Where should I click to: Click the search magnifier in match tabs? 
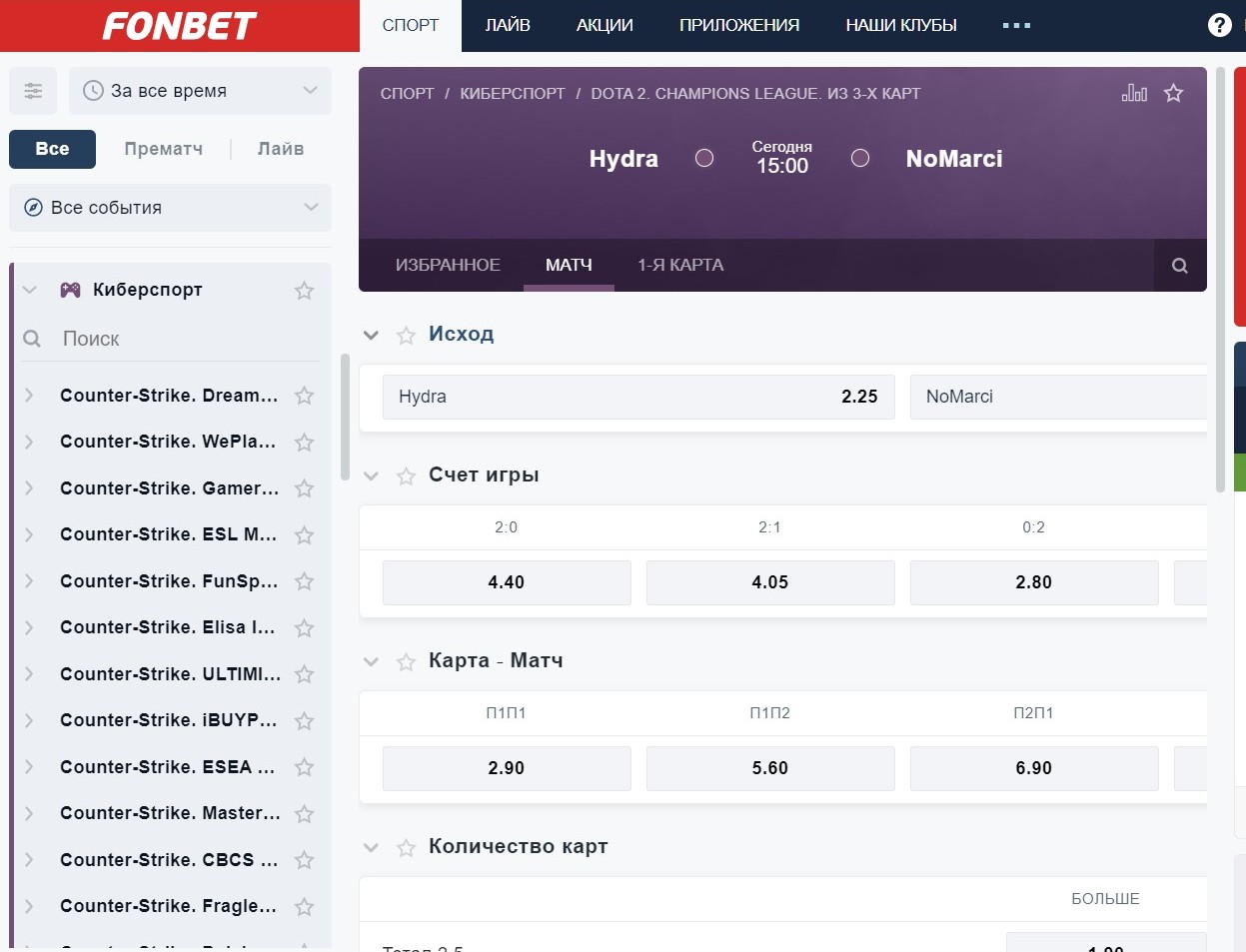coord(1180,266)
